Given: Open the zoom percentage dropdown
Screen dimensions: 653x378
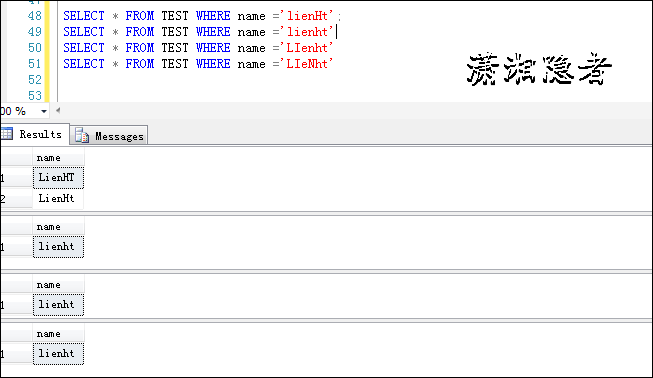Looking at the screenshot, I should [44, 111].
